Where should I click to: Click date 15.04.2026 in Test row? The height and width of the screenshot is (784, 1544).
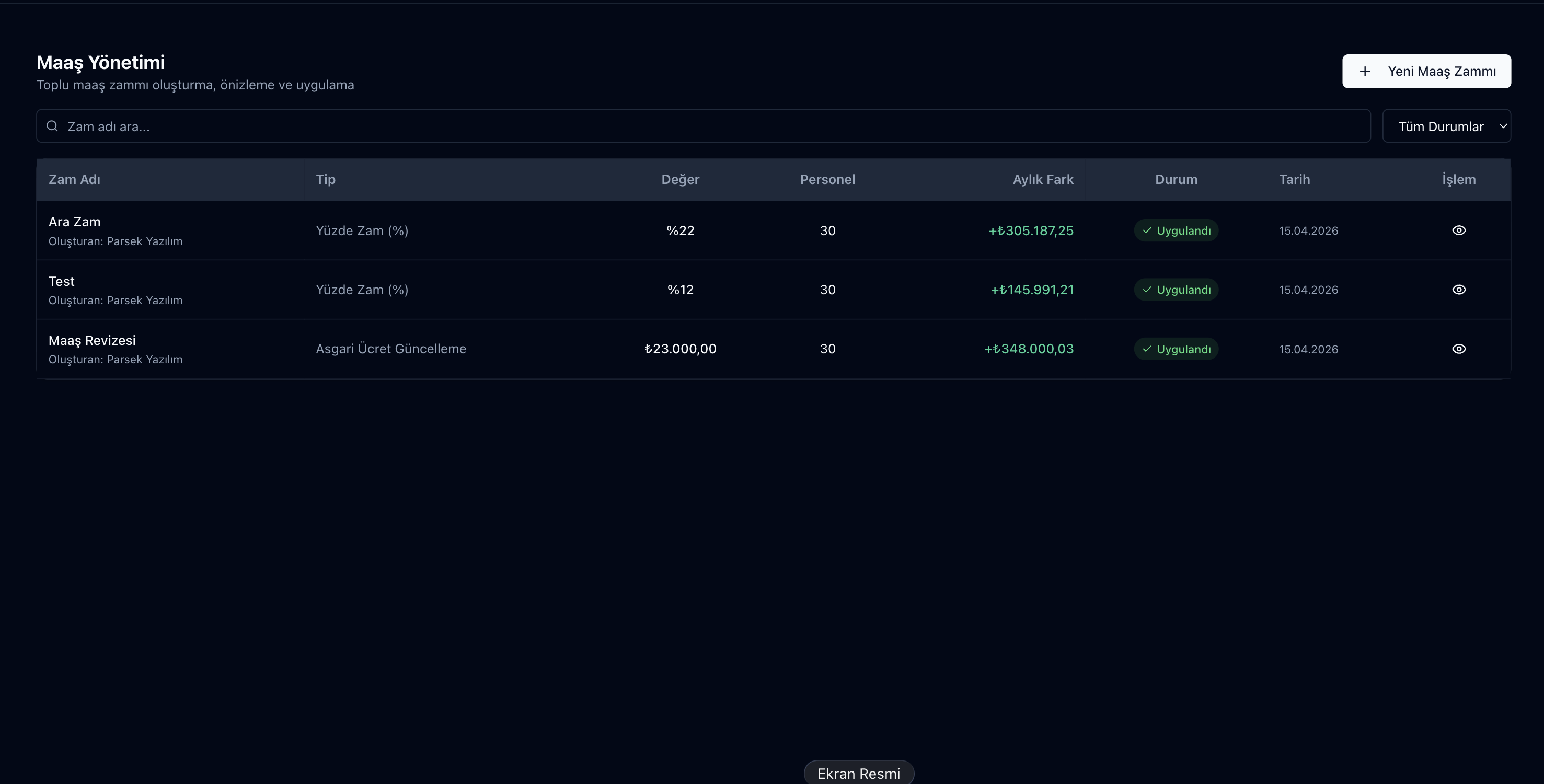tap(1308, 290)
